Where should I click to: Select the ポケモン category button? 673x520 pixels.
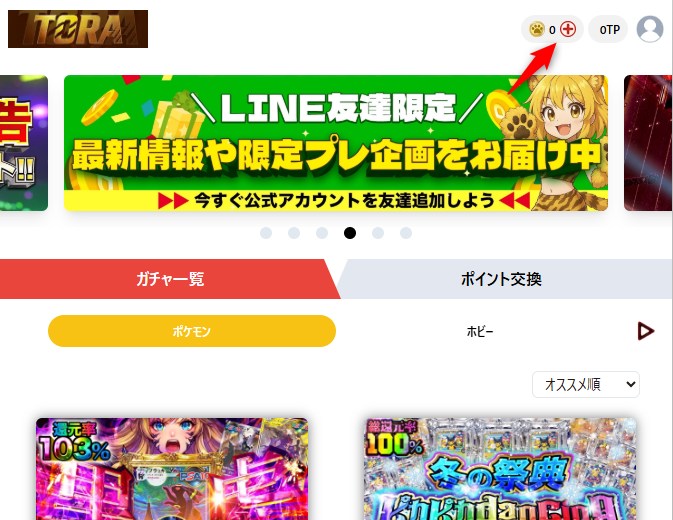(192, 331)
